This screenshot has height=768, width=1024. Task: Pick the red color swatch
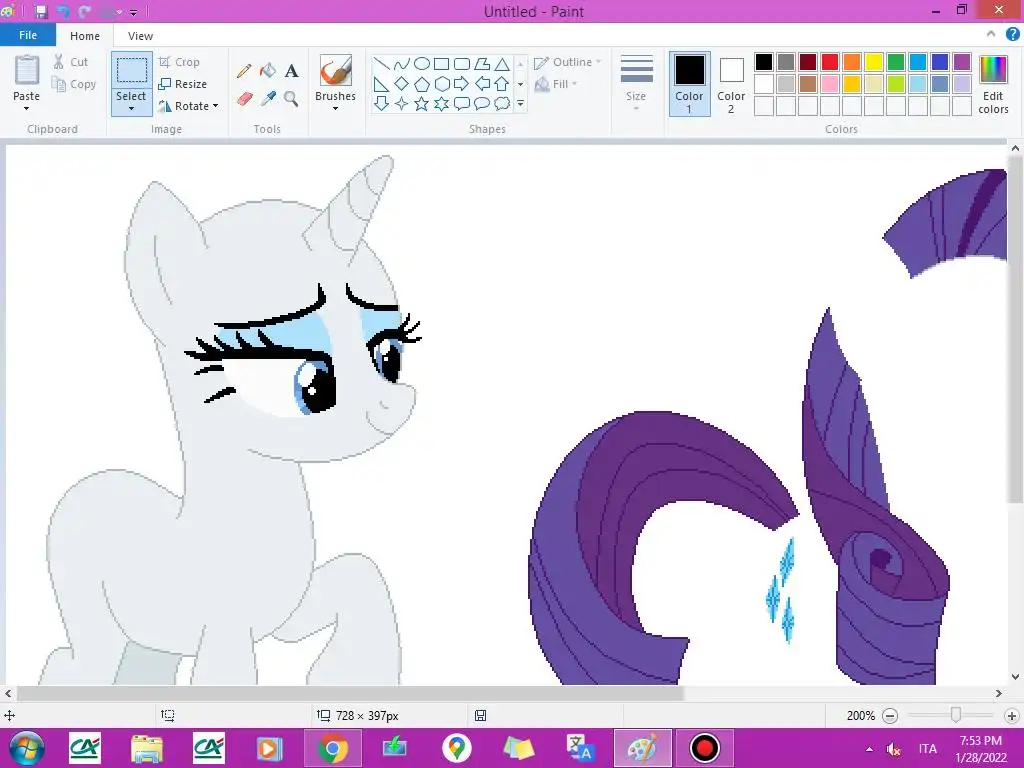830,62
